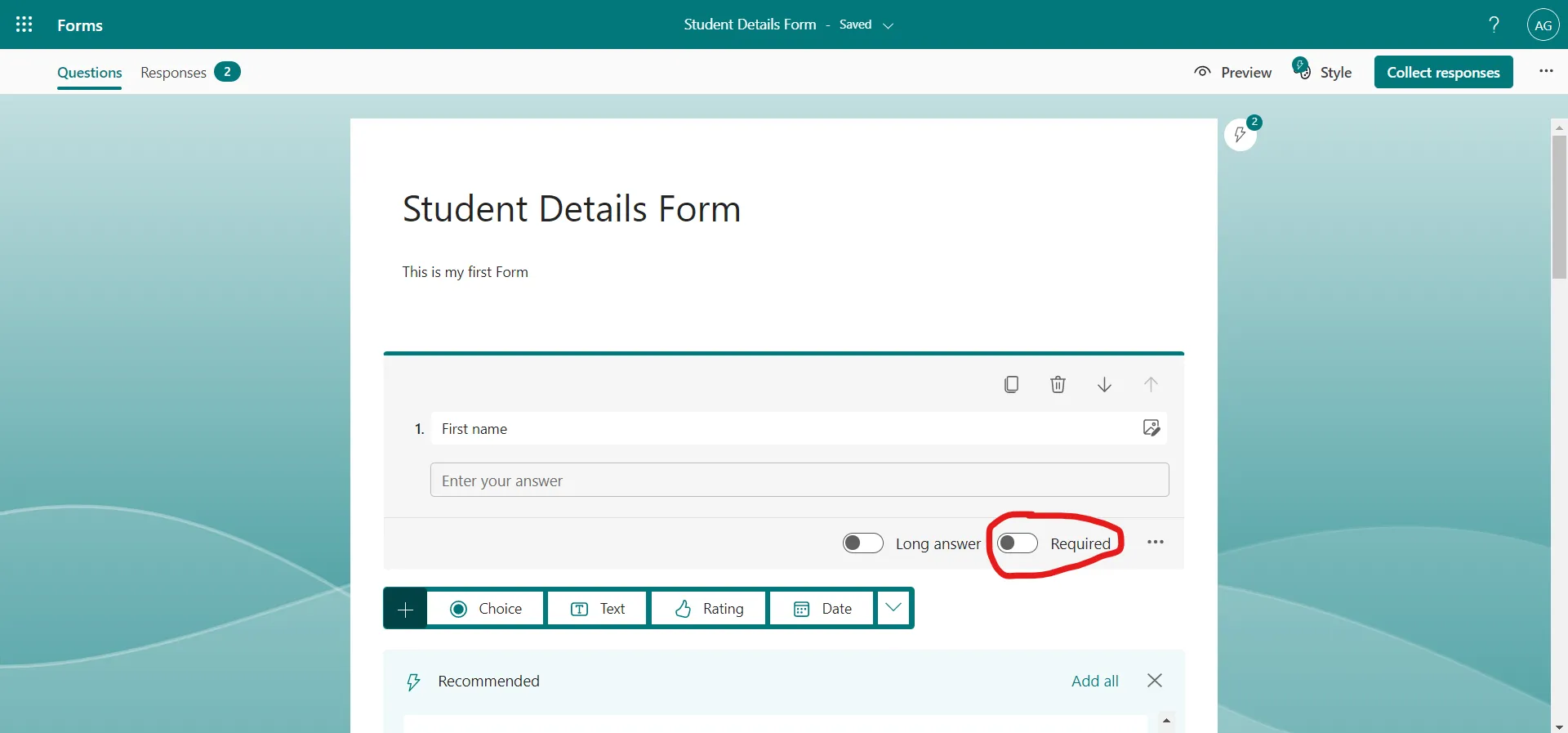The height and width of the screenshot is (733, 1568).
Task: Insert media into First name question
Action: pyautogui.click(x=1151, y=427)
